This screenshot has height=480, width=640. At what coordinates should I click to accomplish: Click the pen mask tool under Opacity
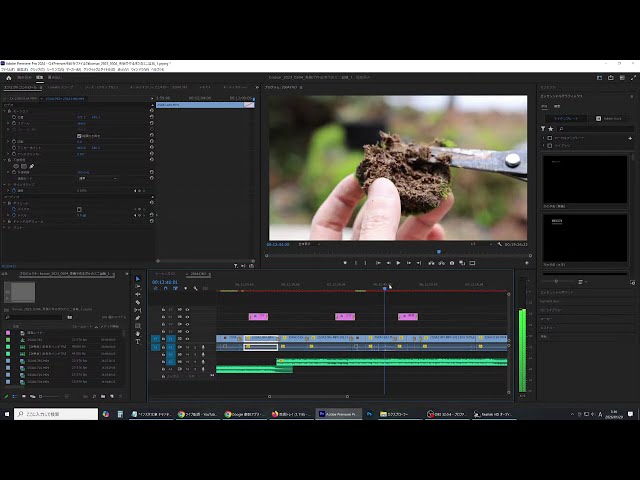click(x=31, y=166)
